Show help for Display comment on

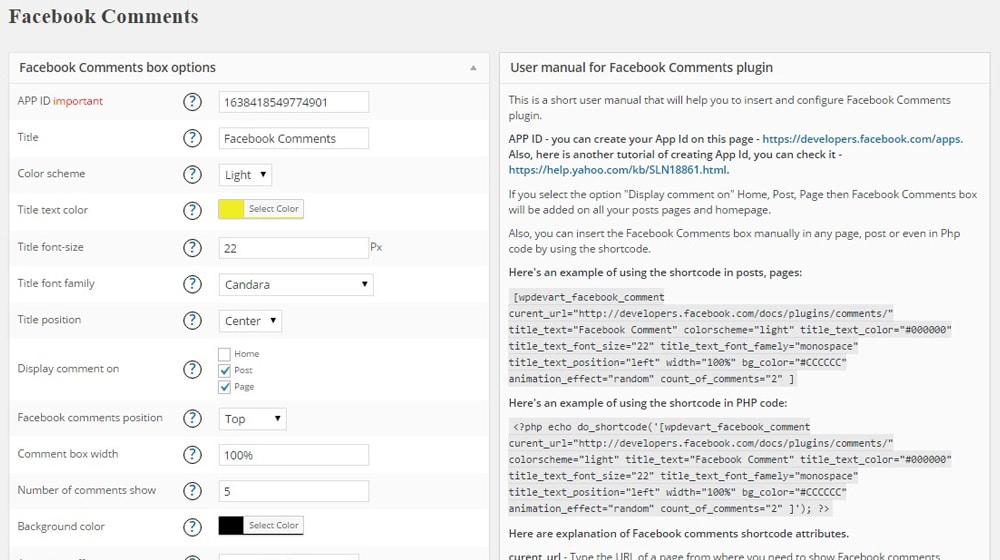point(192,369)
